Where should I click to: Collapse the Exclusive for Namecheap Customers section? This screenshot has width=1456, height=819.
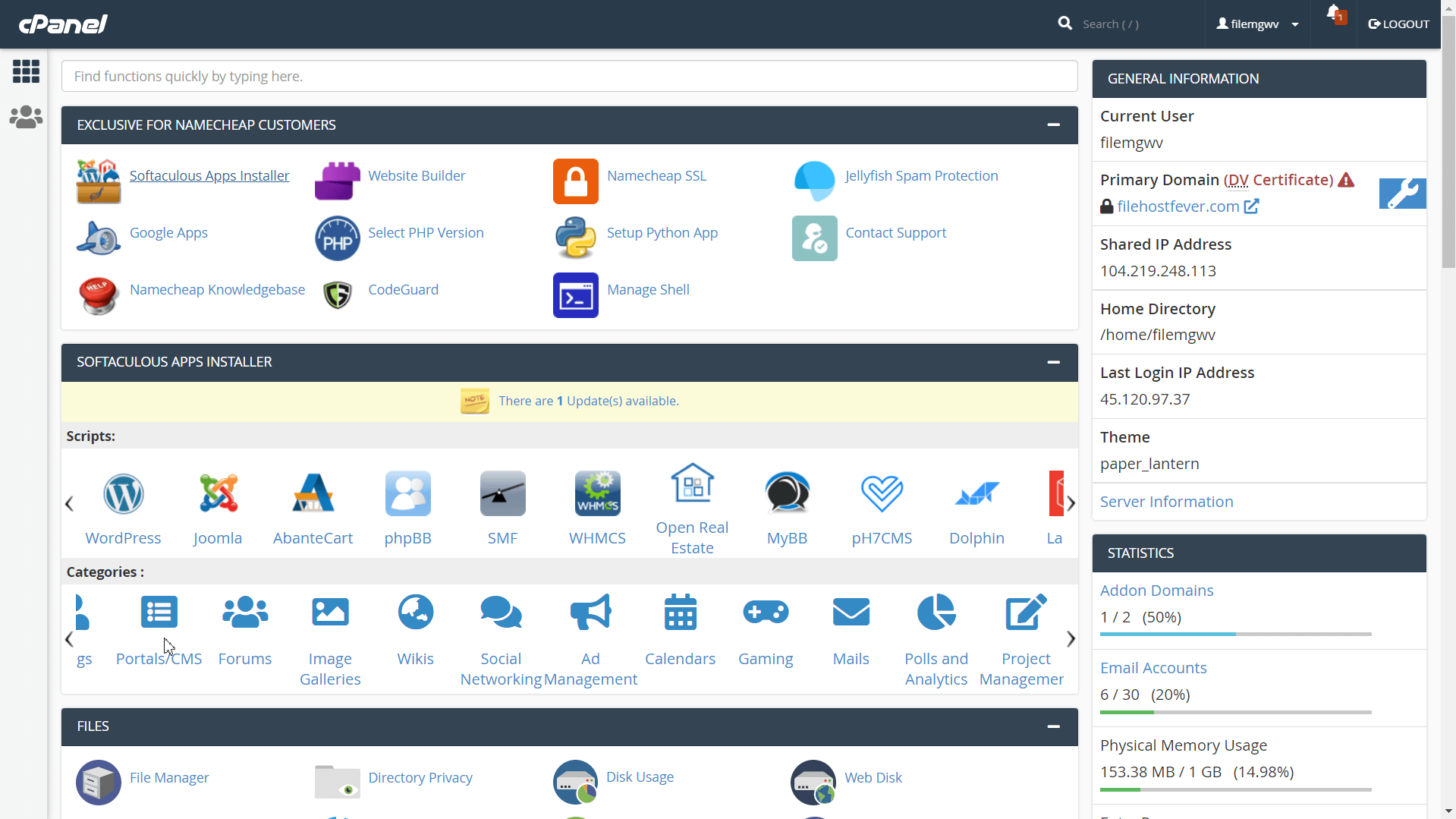(1053, 124)
